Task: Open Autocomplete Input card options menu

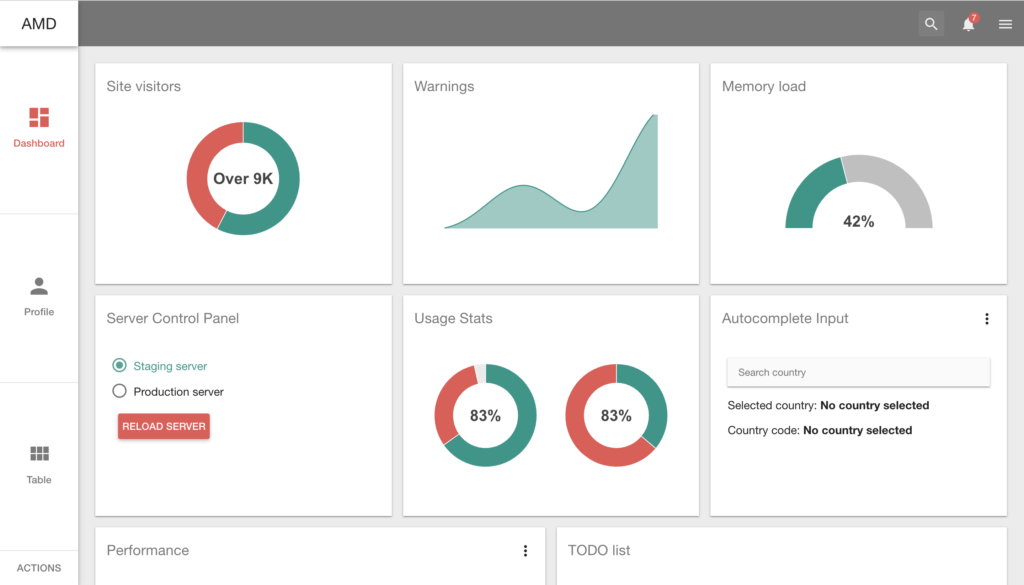Action: pyautogui.click(x=986, y=319)
